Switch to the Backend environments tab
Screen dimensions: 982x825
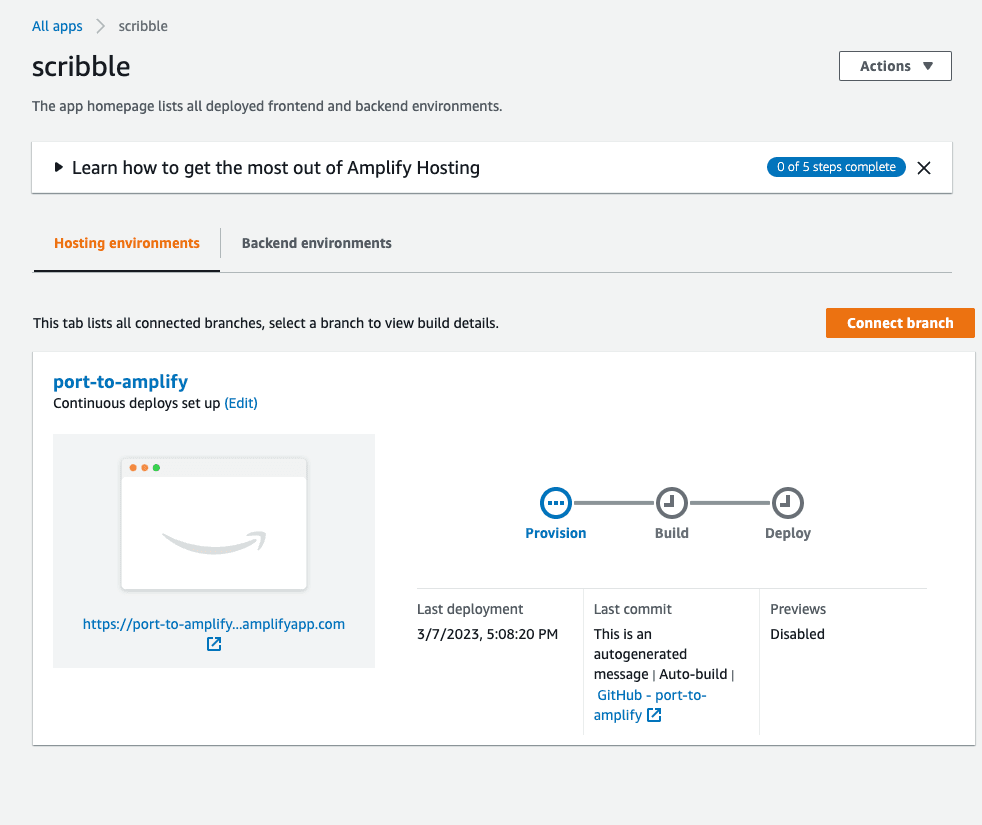coord(316,242)
